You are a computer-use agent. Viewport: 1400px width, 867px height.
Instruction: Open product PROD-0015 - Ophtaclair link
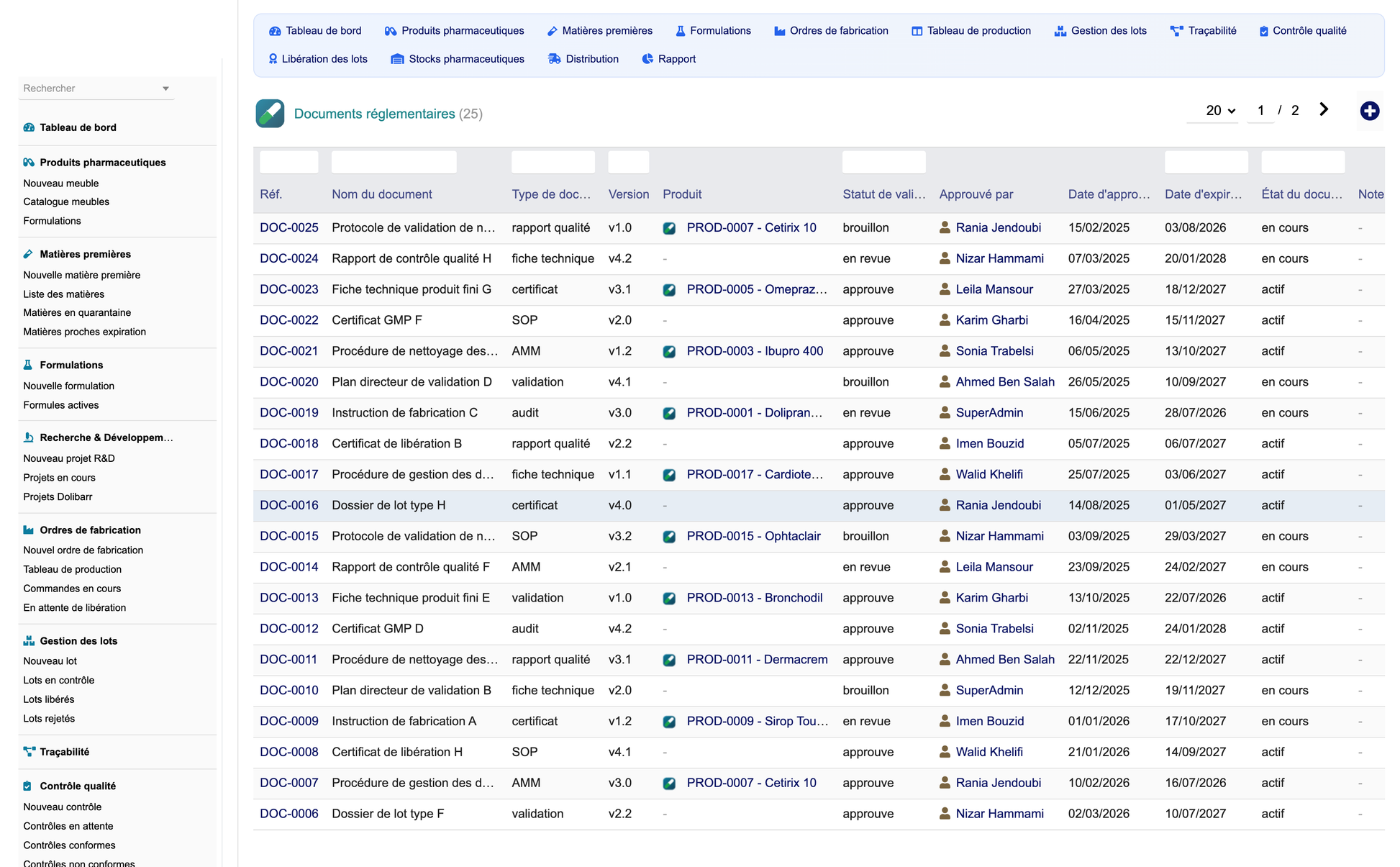click(x=753, y=536)
